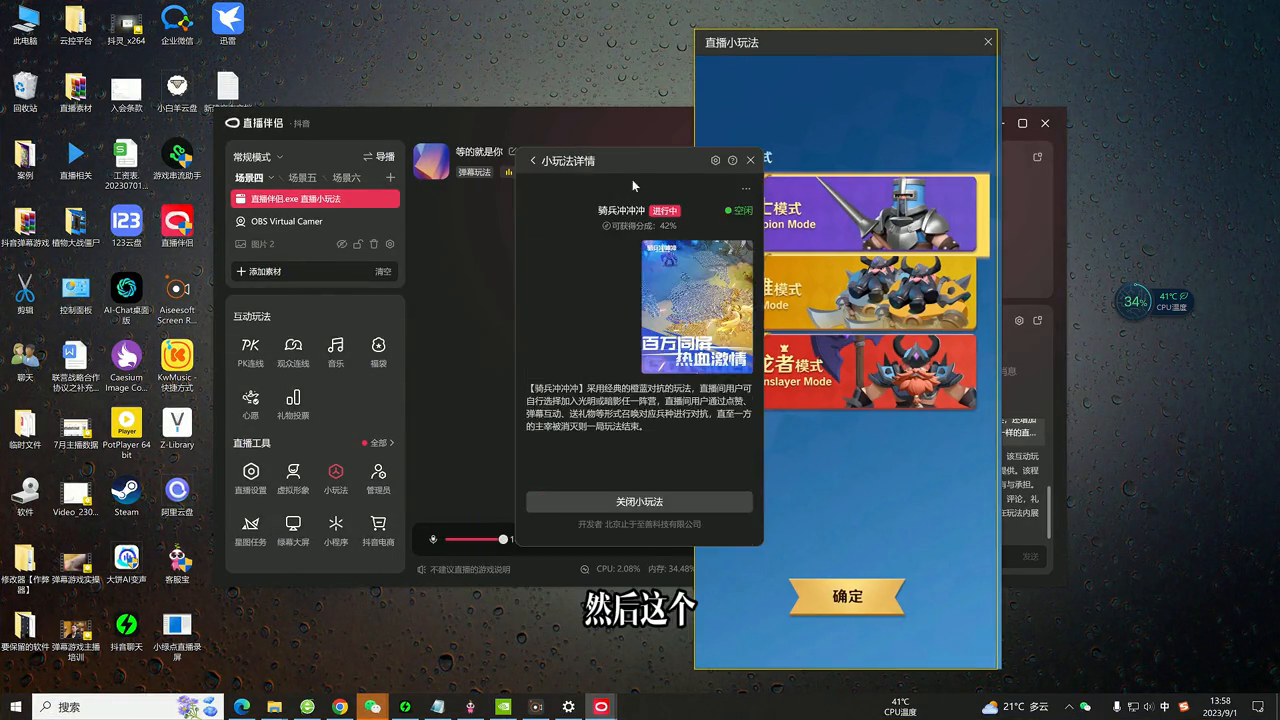This screenshot has width=1280, height=720.
Task: Switch to 场景五 scene tab
Action: point(302,178)
